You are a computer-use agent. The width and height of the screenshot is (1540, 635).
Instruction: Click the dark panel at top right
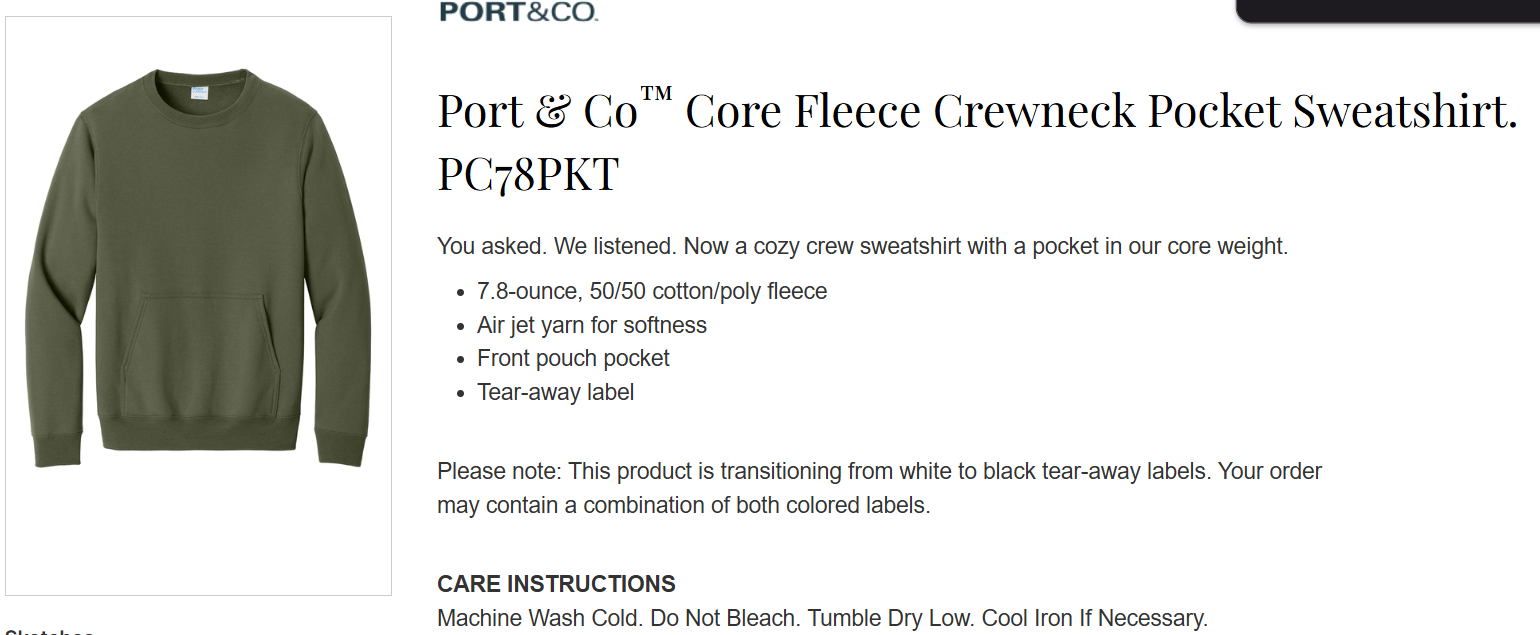[1388, 10]
